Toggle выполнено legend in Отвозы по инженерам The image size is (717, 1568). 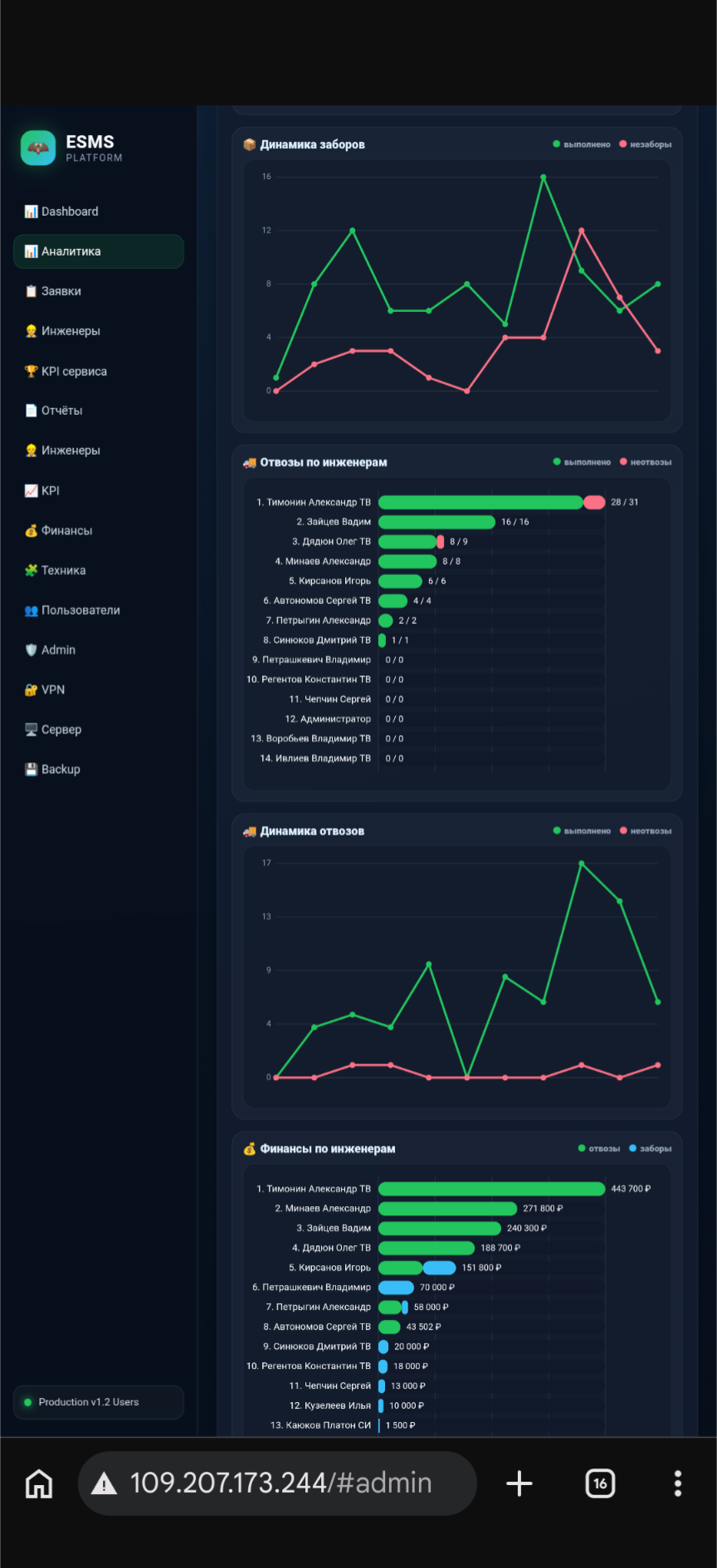(x=582, y=462)
